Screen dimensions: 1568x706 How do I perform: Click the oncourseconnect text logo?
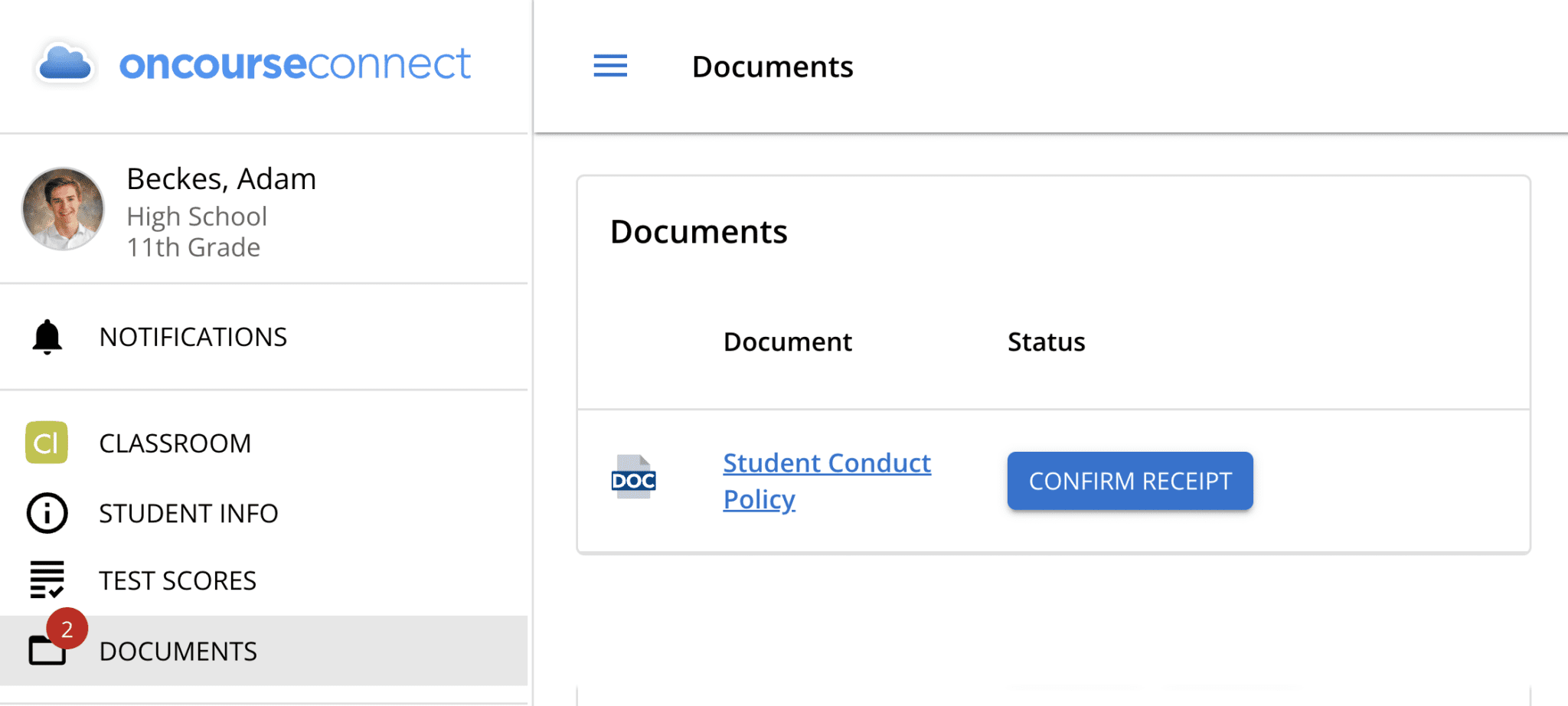(x=295, y=64)
